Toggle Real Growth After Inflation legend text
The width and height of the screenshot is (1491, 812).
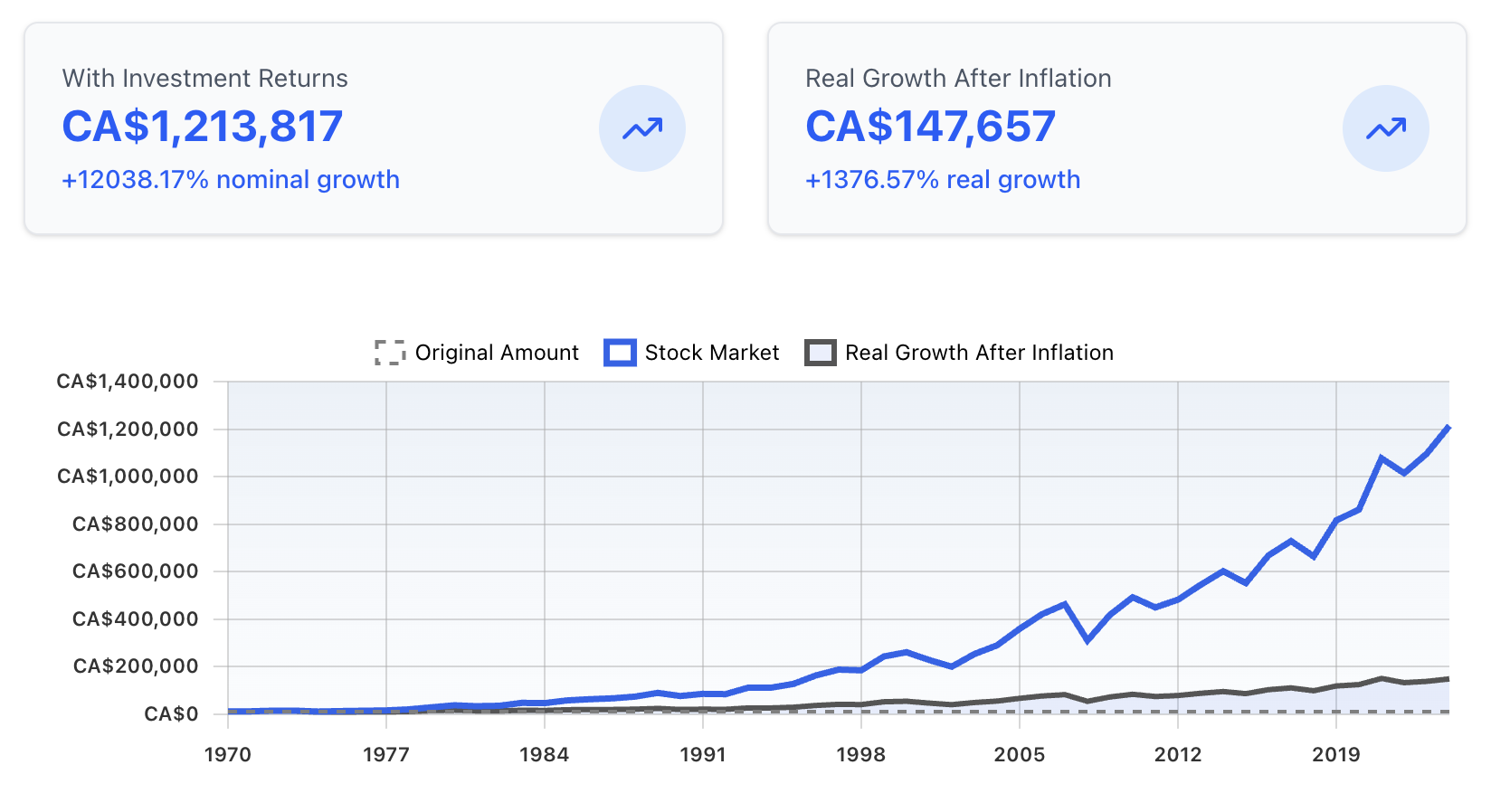click(x=979, y=353)
